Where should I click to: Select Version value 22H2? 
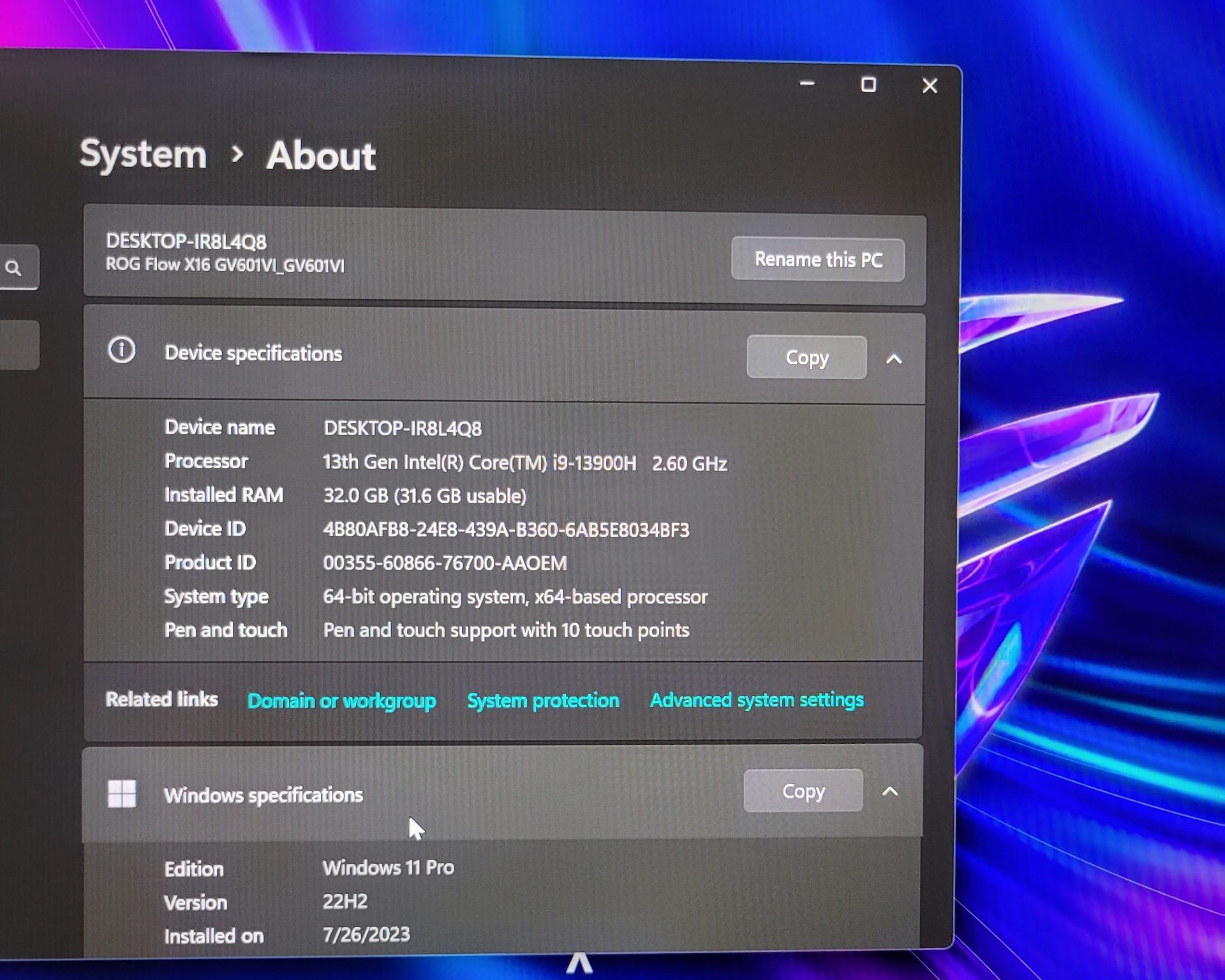point(345,902)
